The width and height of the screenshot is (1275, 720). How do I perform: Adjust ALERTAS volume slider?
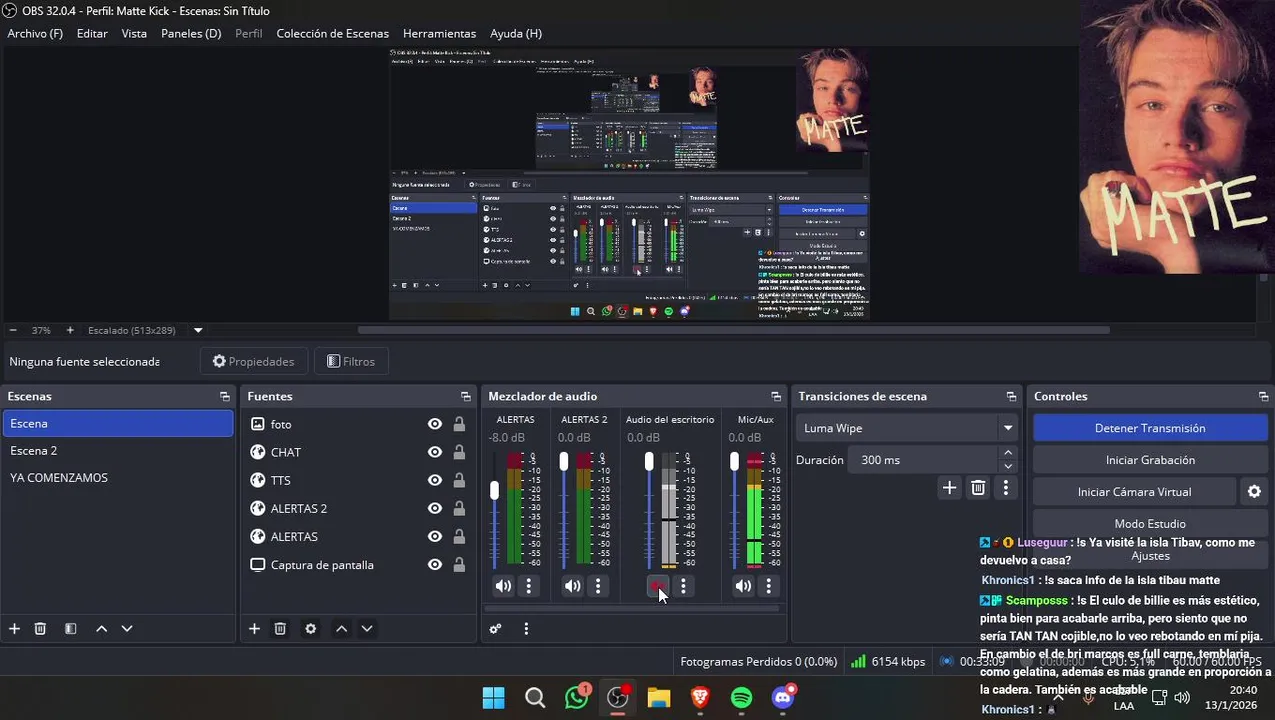pos(494,491)
